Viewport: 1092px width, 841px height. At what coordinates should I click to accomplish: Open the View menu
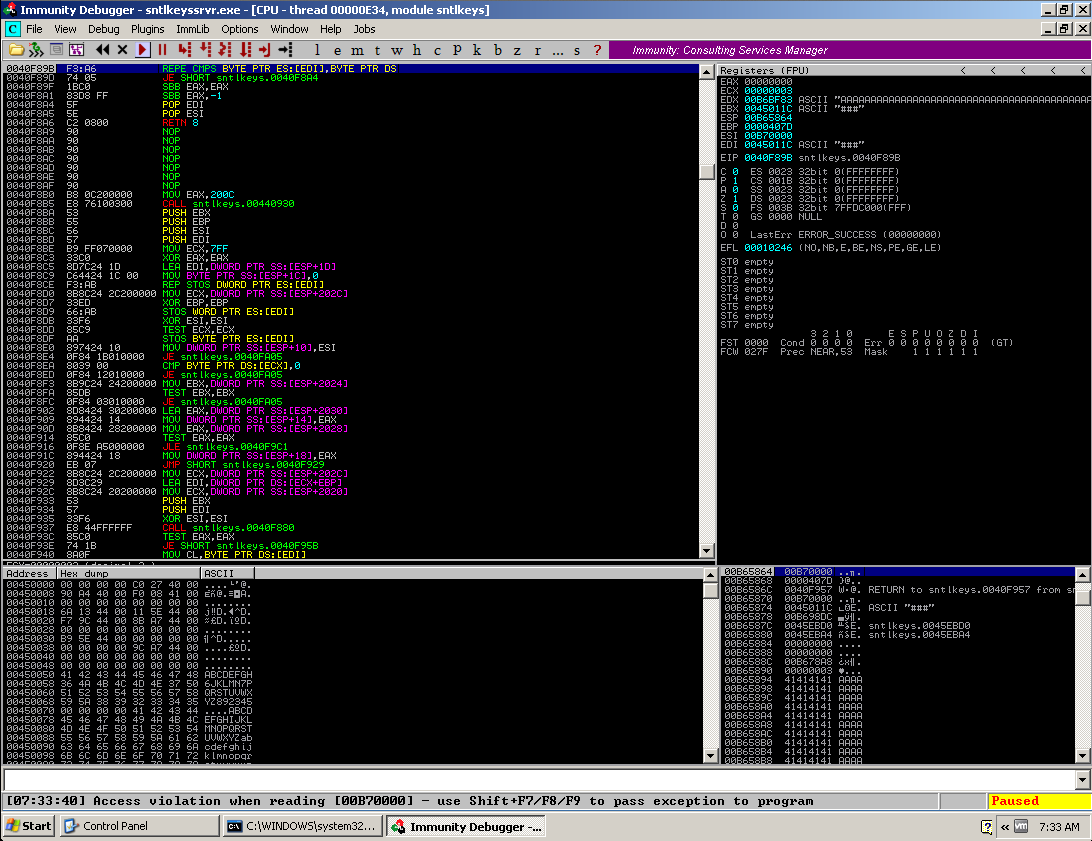[65, 29]
